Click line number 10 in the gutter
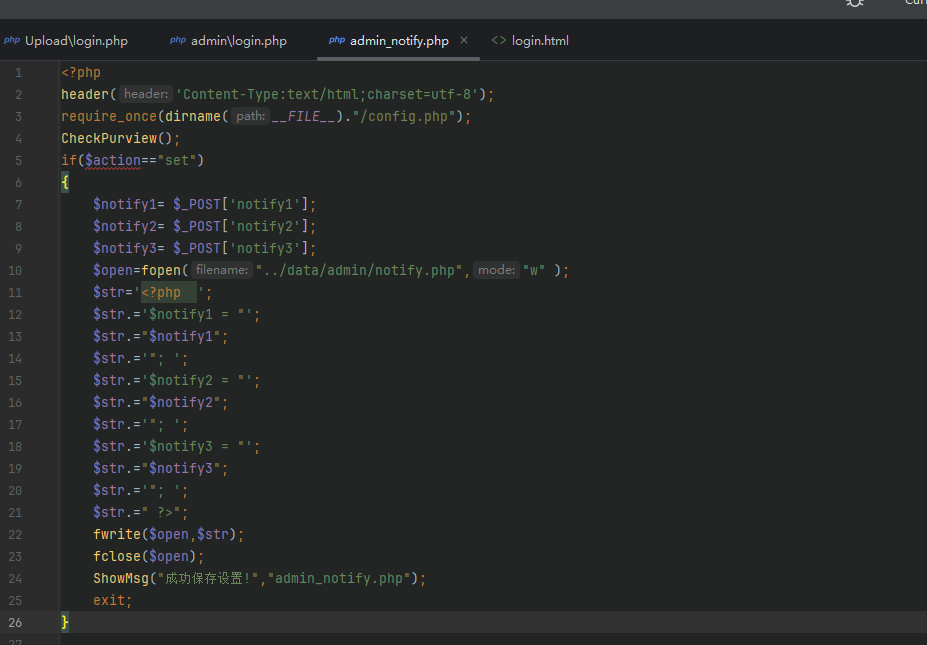This screenshot has height=645, width=927. [15, 270]
